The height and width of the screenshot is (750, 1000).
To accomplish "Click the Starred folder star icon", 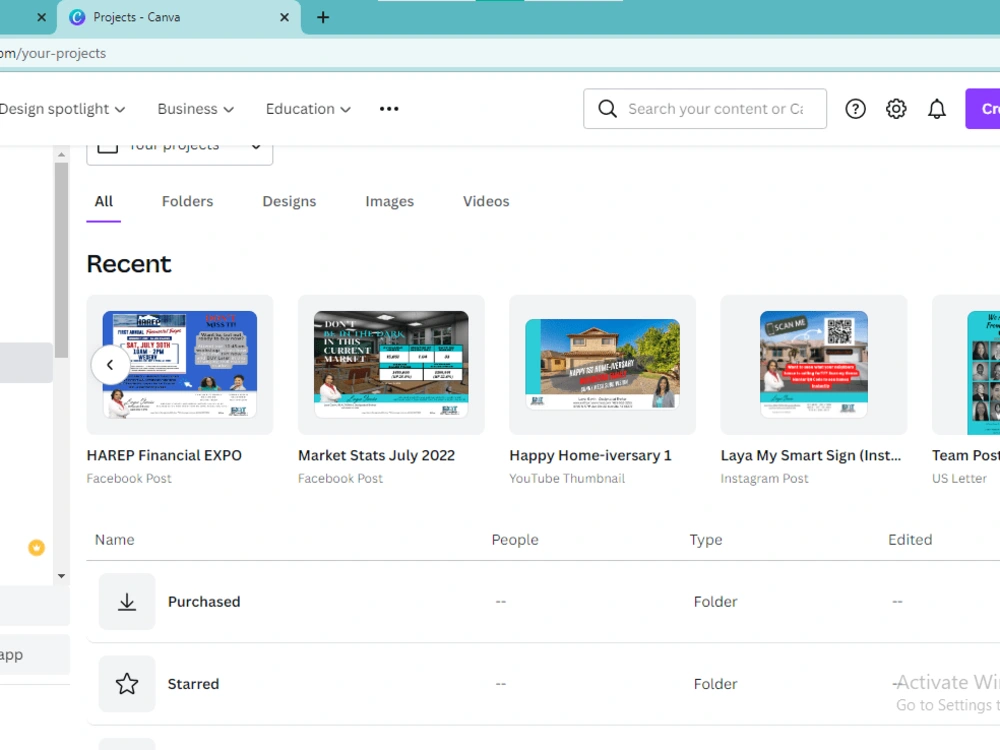I will click(127, 684).
